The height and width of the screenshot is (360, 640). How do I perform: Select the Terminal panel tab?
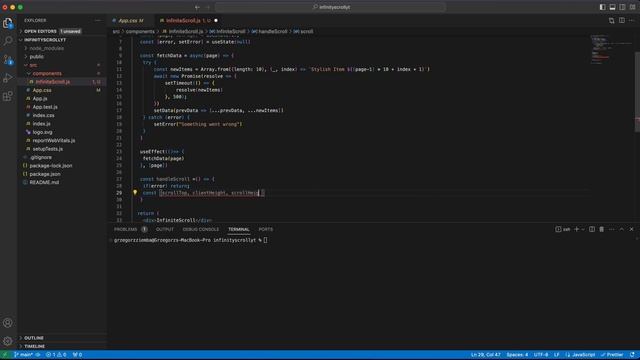click(239, 229)
